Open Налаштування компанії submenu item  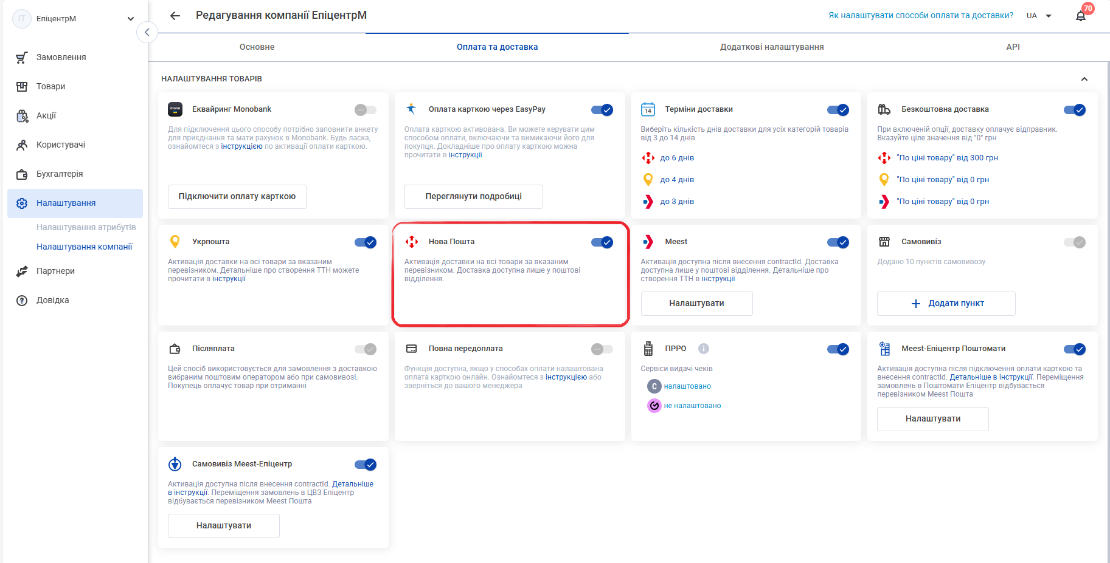pyautogui.click(x=84, y=247)
